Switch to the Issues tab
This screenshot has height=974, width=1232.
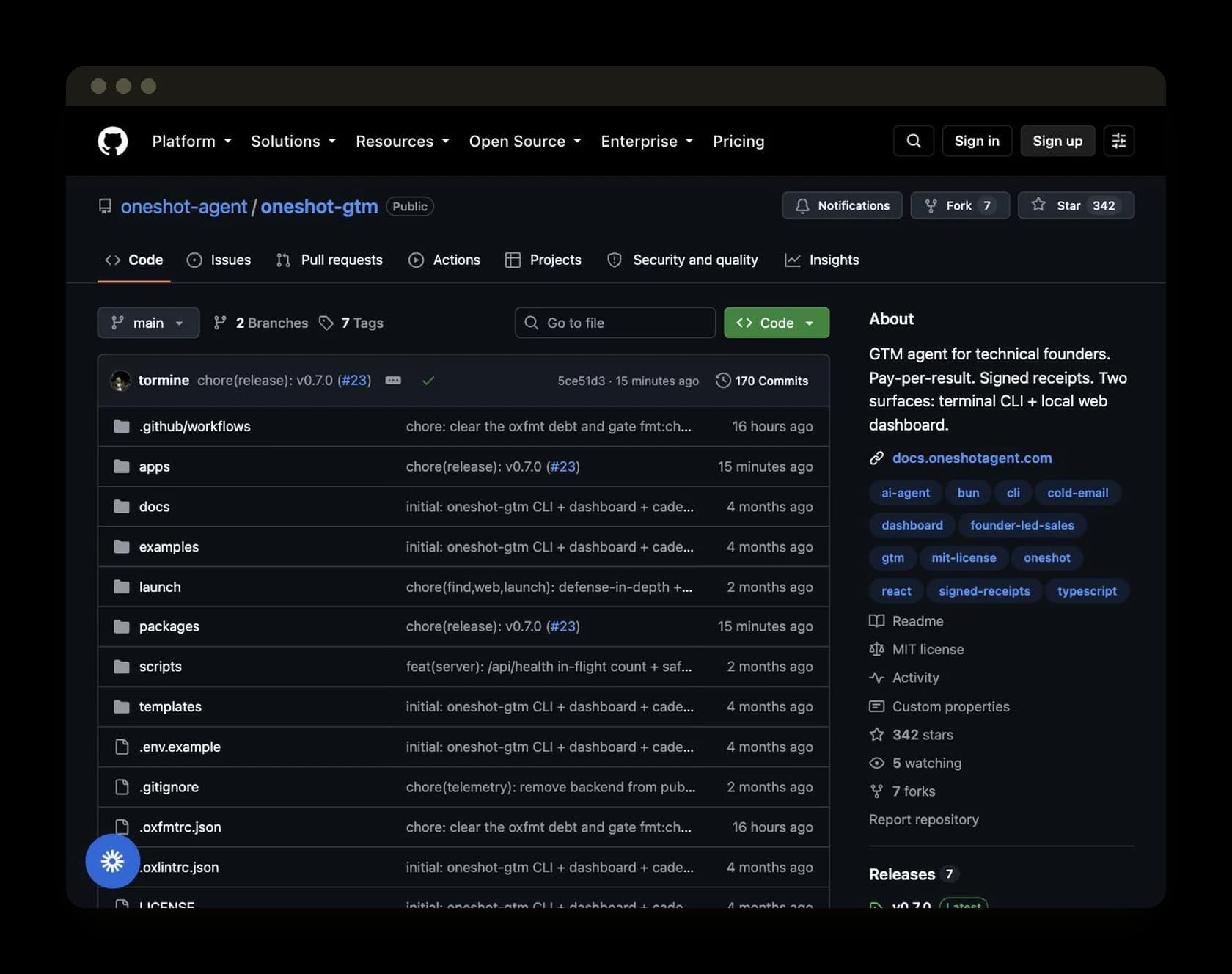(219, 260)
